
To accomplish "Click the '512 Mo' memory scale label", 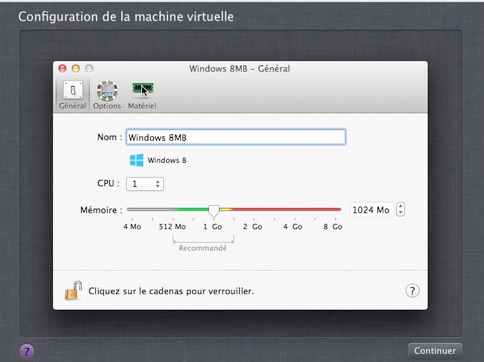I will click(x=172, y=227).
